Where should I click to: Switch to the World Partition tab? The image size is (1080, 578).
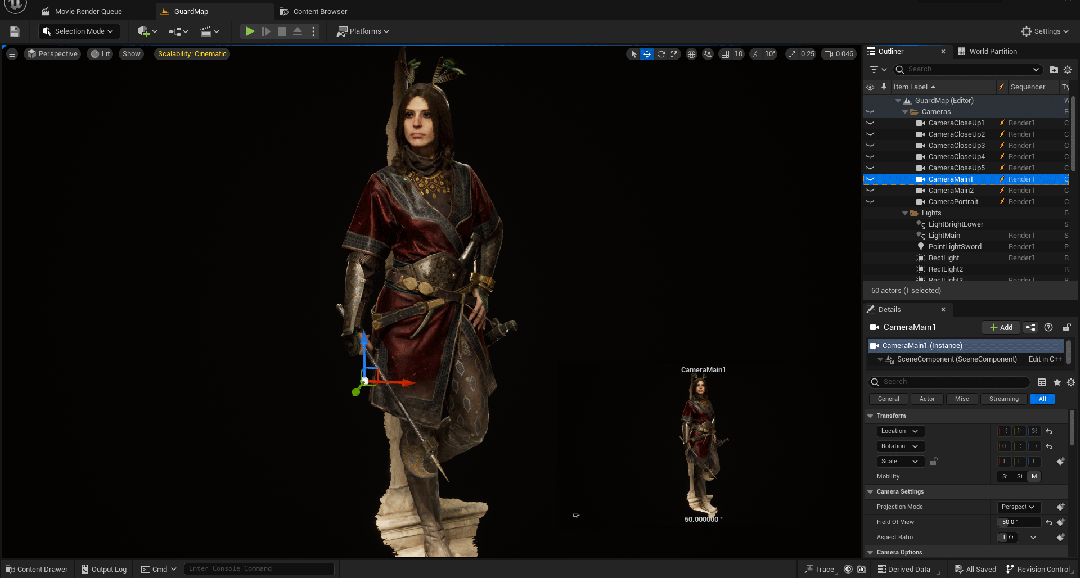986,51
